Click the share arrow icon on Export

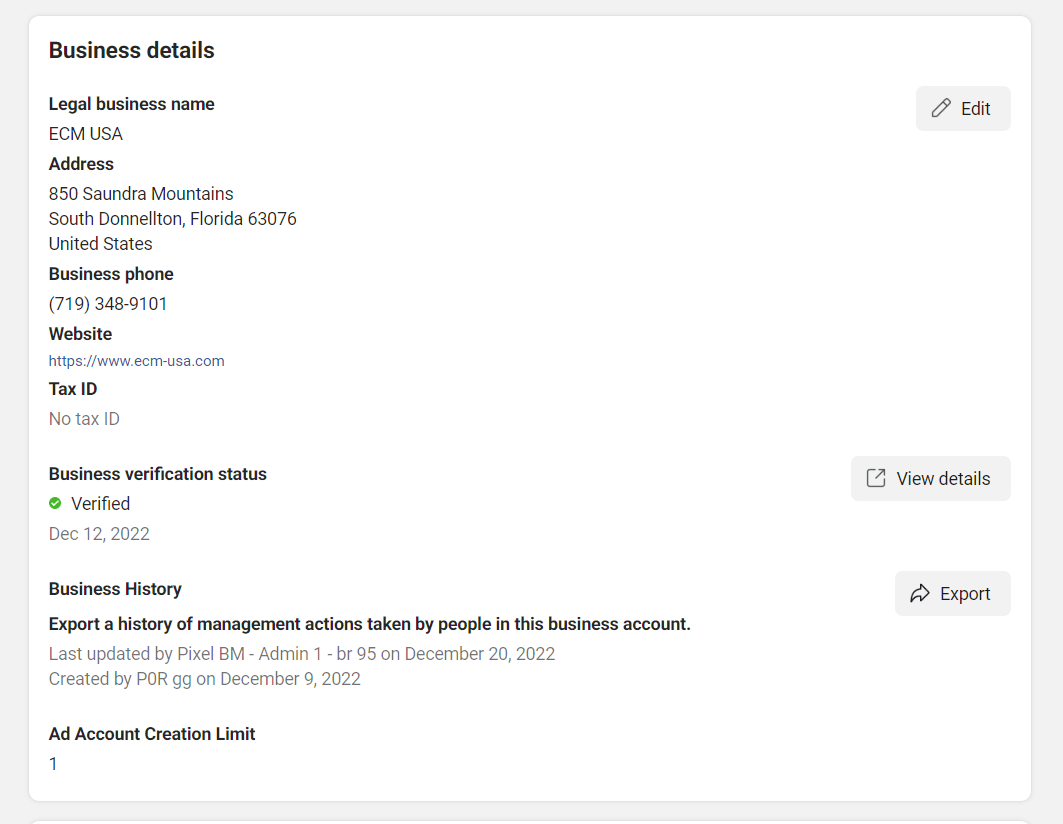[x=920, y=594]
